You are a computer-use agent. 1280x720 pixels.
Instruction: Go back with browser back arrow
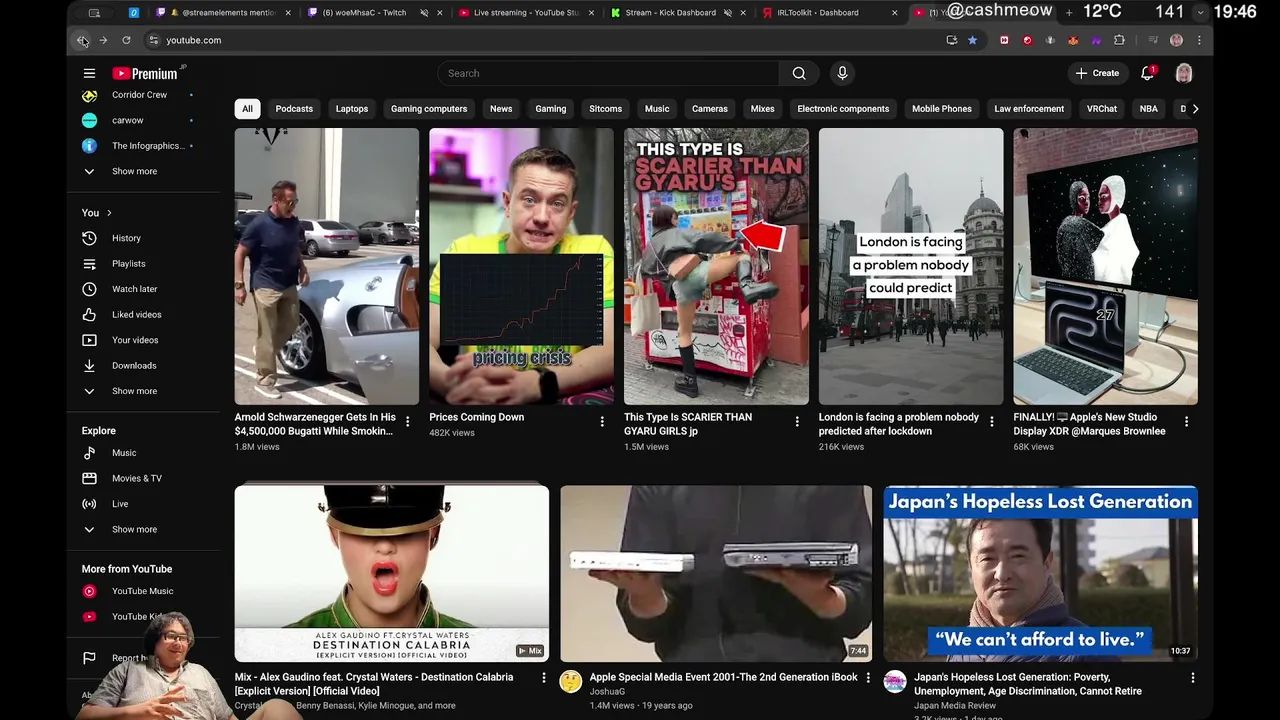[x=82, y=40]
